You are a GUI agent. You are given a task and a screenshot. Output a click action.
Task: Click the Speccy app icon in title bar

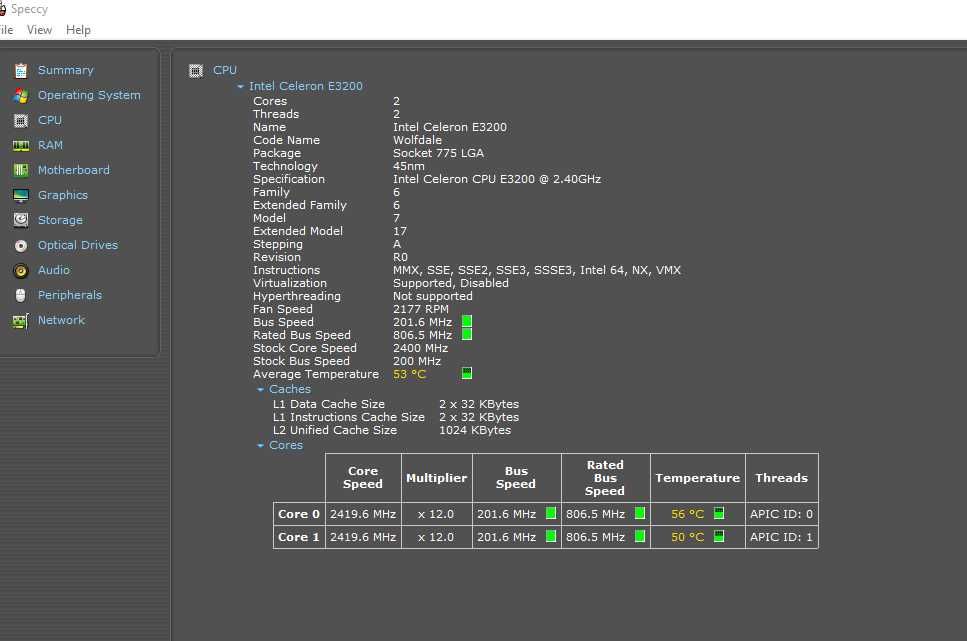coord(2,9)
